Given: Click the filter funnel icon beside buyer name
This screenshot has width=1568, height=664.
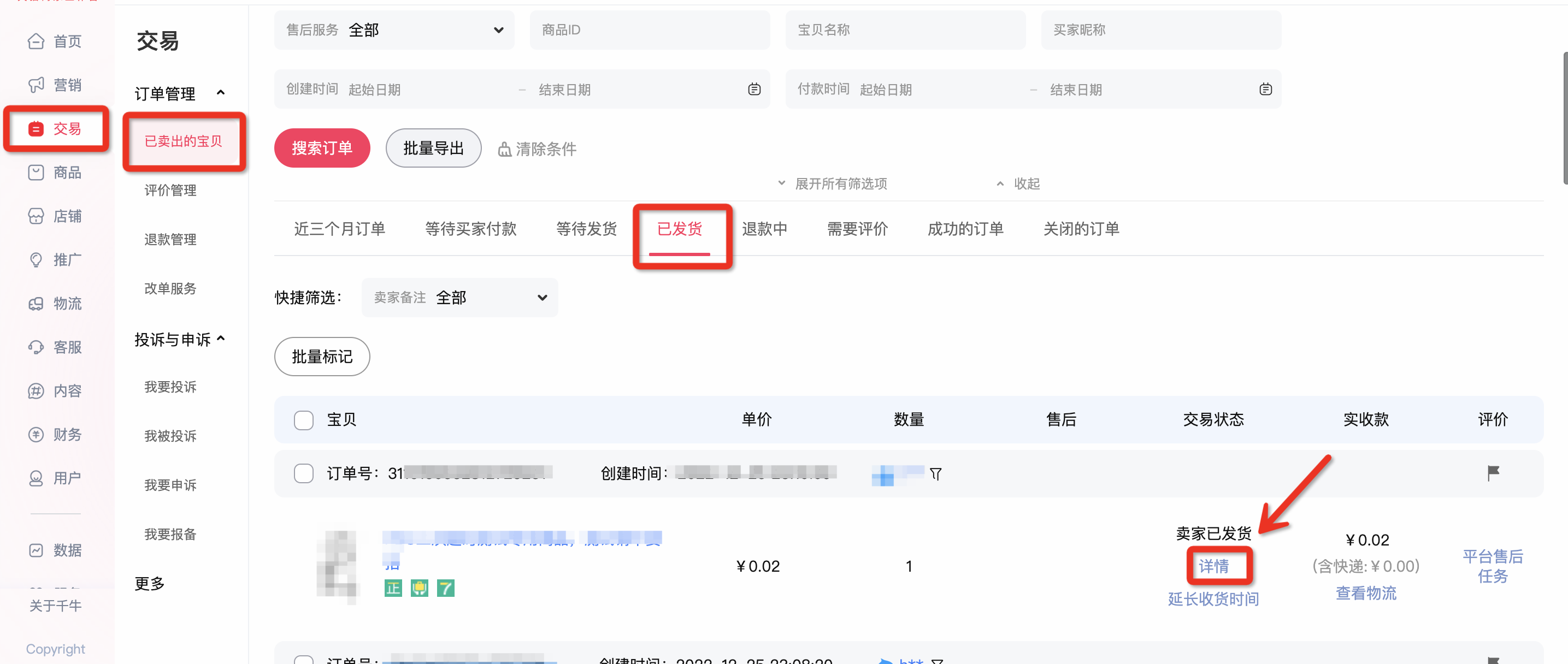Looking at the screenshot, I should point(935,473).
